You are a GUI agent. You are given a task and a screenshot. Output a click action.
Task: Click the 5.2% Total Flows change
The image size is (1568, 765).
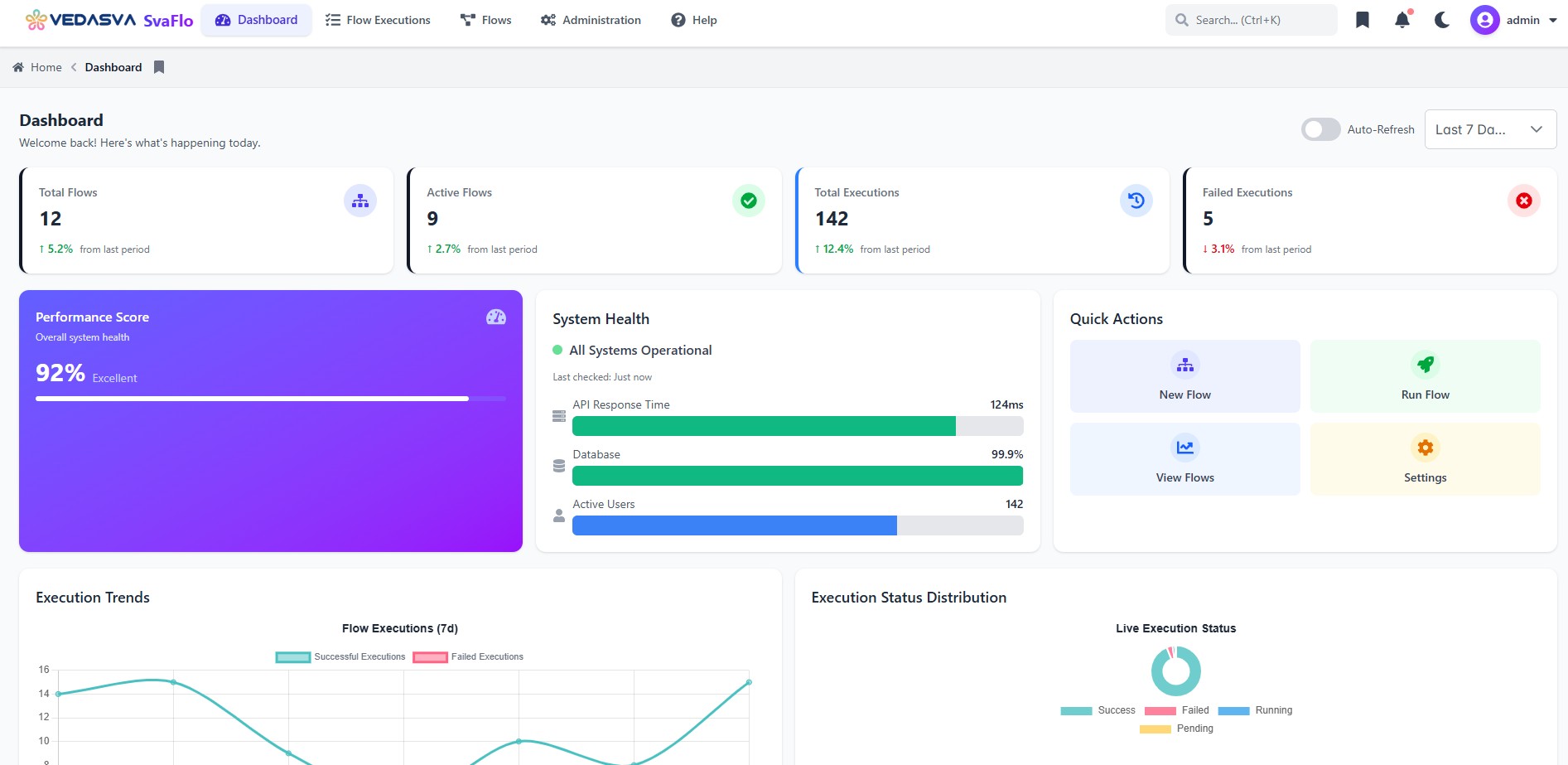pos(56,249)
